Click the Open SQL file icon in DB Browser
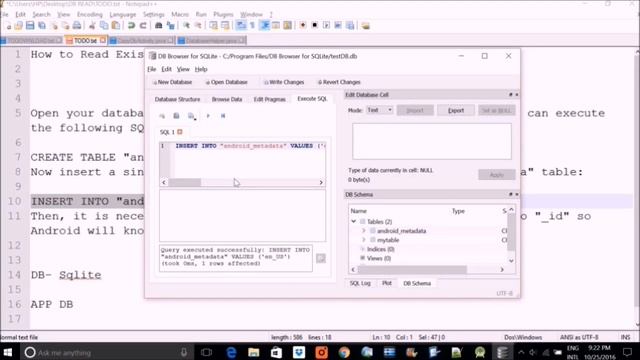This screenshot has width=640, height=360. (176, 116)
